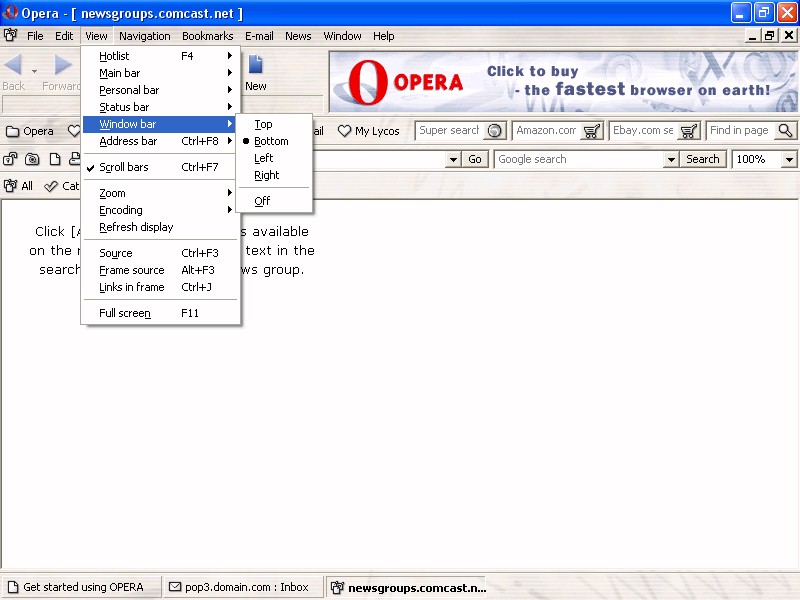Click the Find in page magnifier icon
This screenshot has height=600, width=800.
pyautogui.click(x=785, y=131)
